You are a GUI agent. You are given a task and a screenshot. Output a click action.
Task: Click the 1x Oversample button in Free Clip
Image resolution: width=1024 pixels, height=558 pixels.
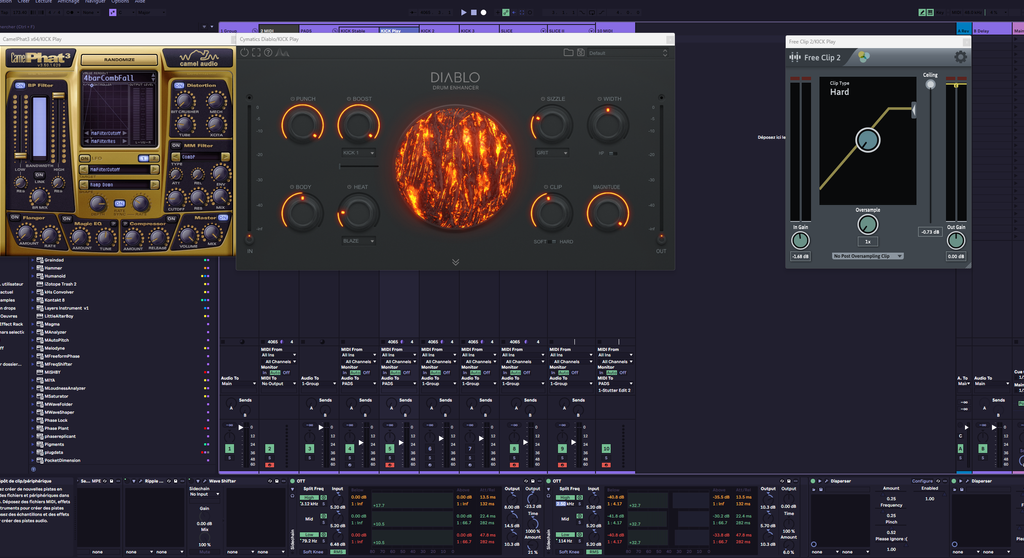click(868, 241)
